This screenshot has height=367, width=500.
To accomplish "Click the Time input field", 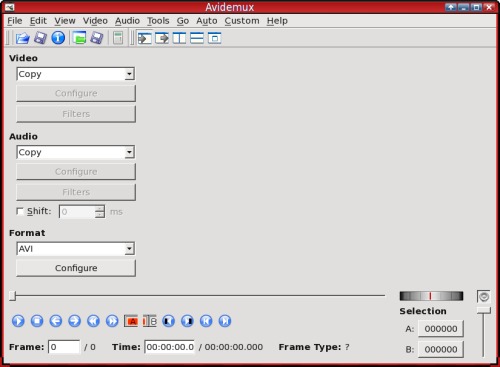I will (169, 347).
